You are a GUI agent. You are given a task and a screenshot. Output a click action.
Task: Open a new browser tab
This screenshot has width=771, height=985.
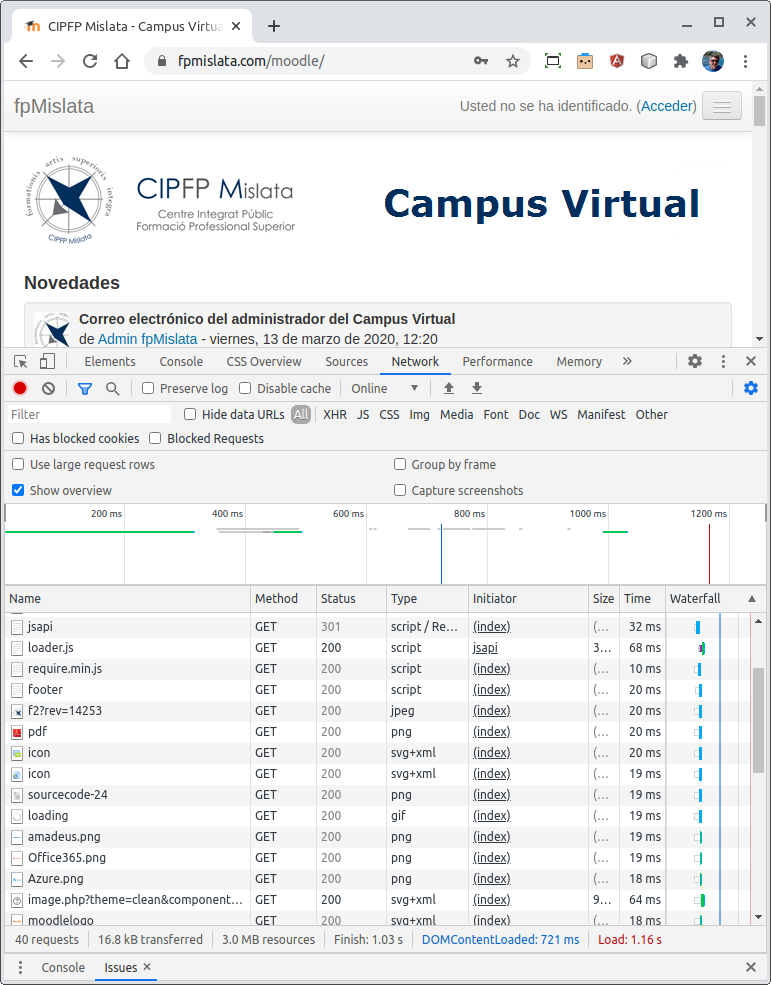273,26
